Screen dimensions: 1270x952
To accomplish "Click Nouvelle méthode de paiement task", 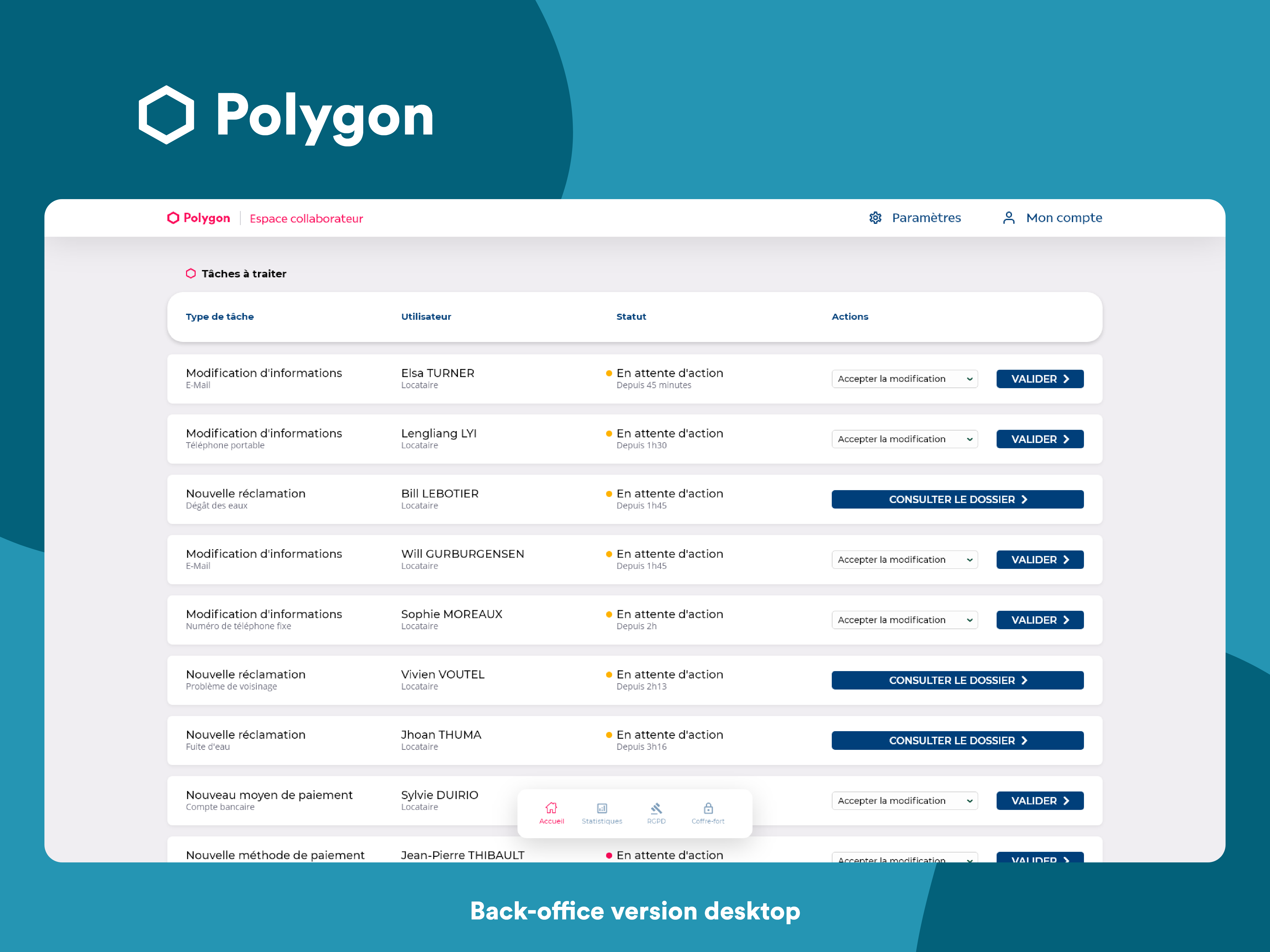I will 275,856.
